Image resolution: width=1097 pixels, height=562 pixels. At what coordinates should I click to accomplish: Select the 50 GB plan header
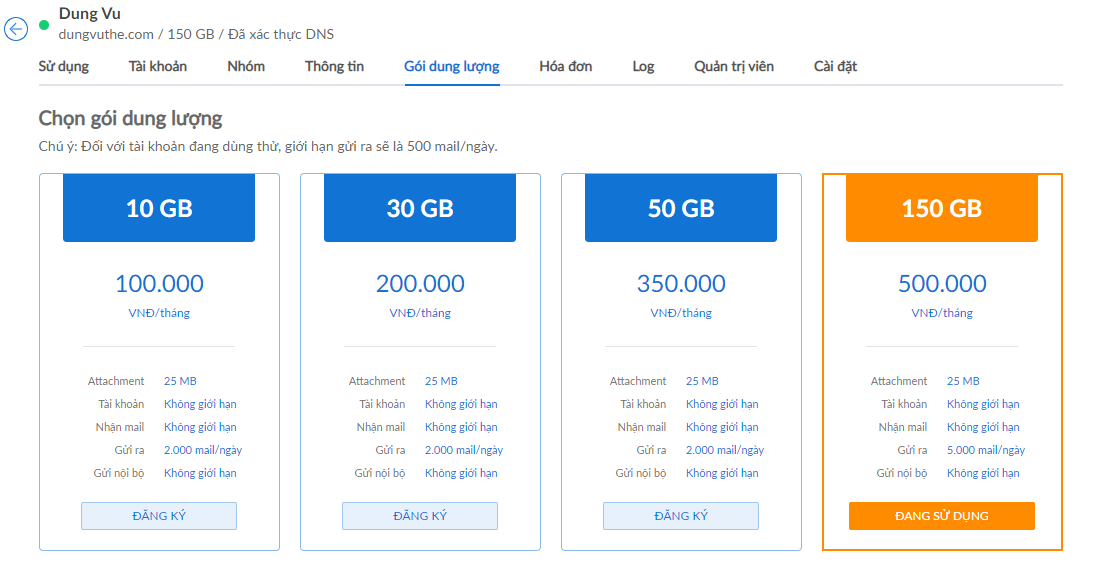pyautogui.click(x=681, y=208)
